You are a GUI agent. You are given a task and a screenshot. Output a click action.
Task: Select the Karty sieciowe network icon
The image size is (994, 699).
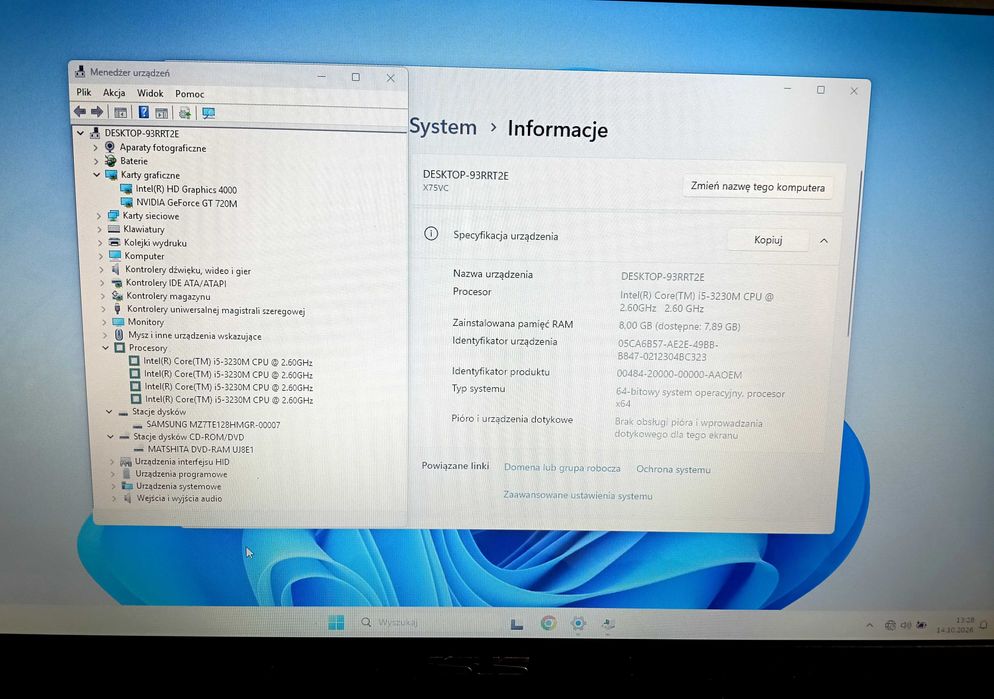pyautogui.click(x=113, y=215)
